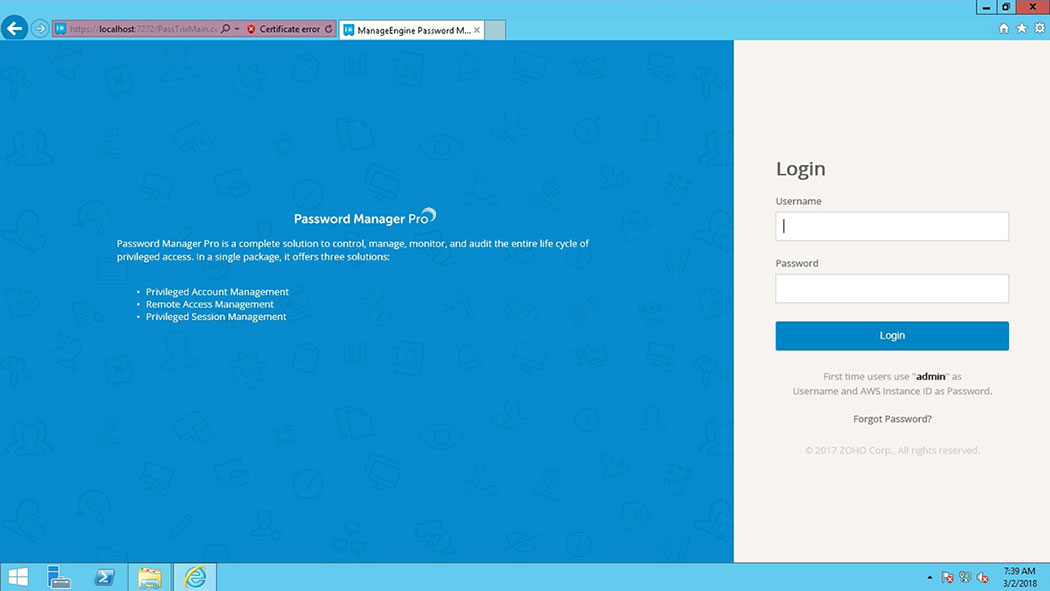Open browser Tools gear icon
Screen dimensions: 1050x591
1039,28
